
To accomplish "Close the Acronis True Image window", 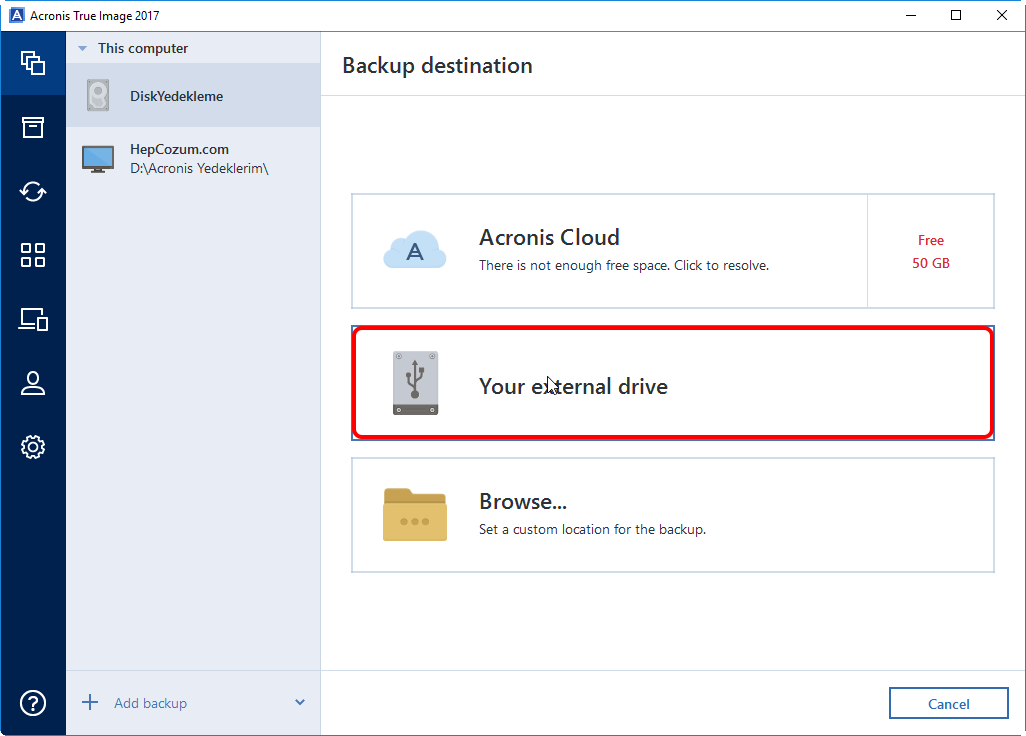I will coord(1002,15).
